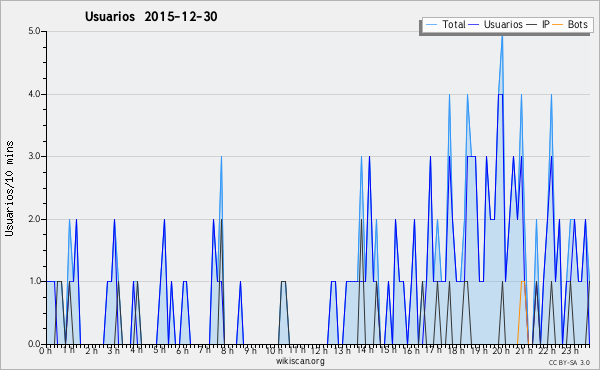This screenshot has width=600, height=370.
Task: Click the Total peak of 5 near 20 h
Action: click(x=502, y=35)
